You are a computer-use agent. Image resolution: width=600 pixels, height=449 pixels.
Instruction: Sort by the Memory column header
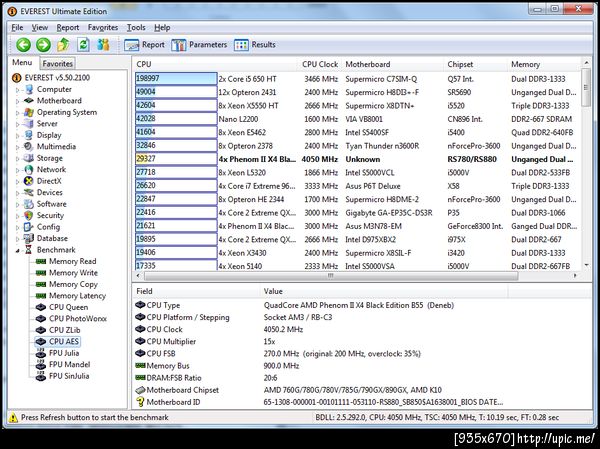pyautogui.click(x=544, y=64)
